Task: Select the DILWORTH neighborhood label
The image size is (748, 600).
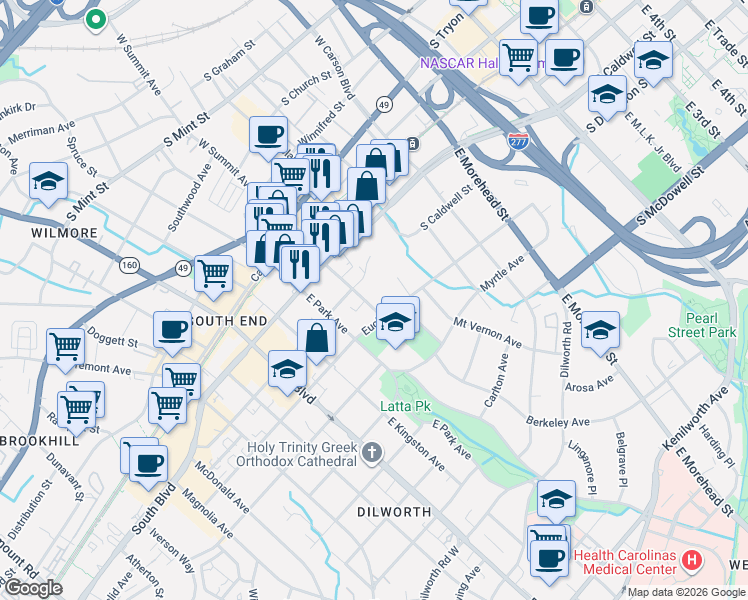Action: [395, 512]
